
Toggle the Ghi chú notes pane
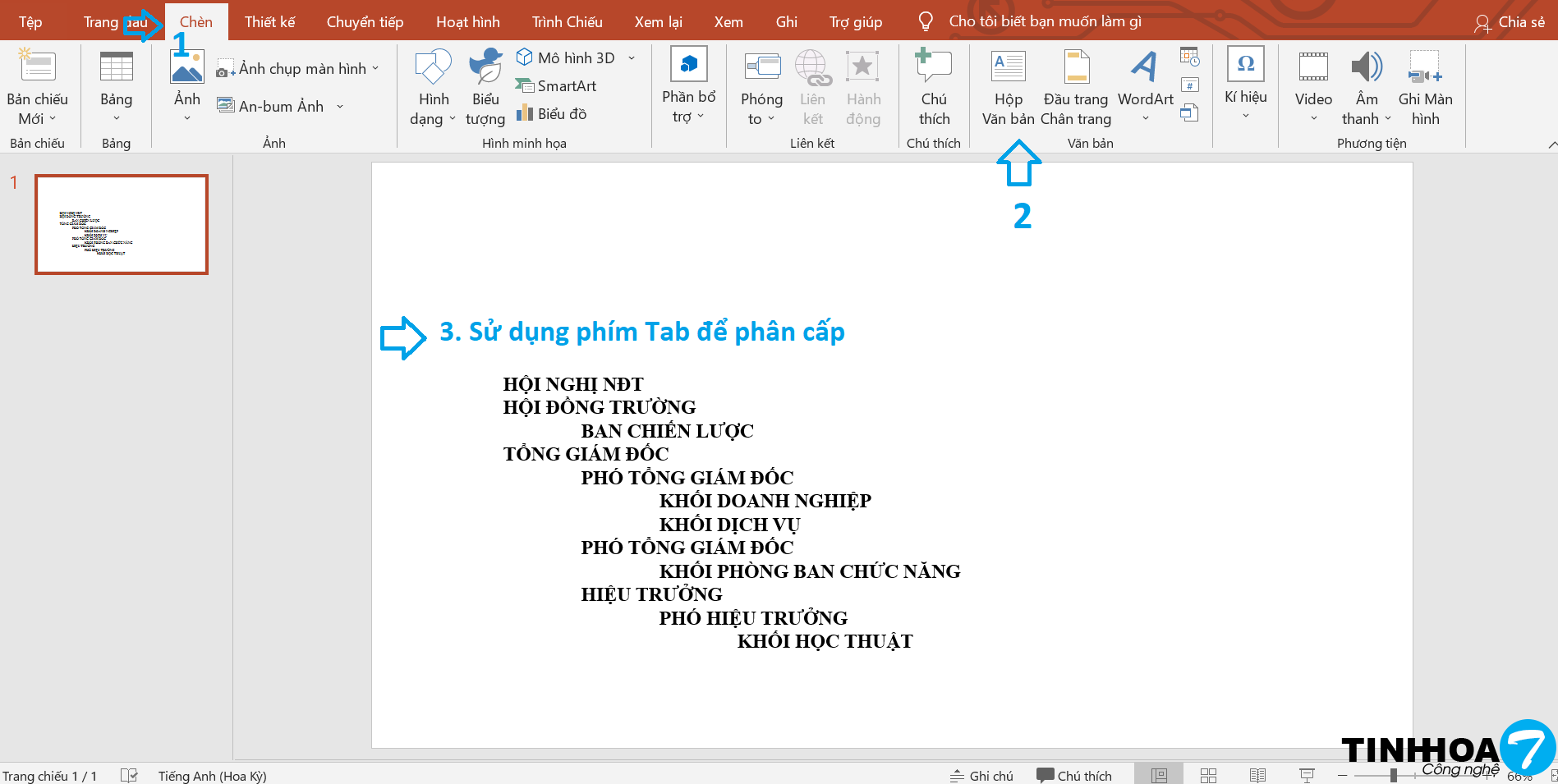click(x=981, y=776)
